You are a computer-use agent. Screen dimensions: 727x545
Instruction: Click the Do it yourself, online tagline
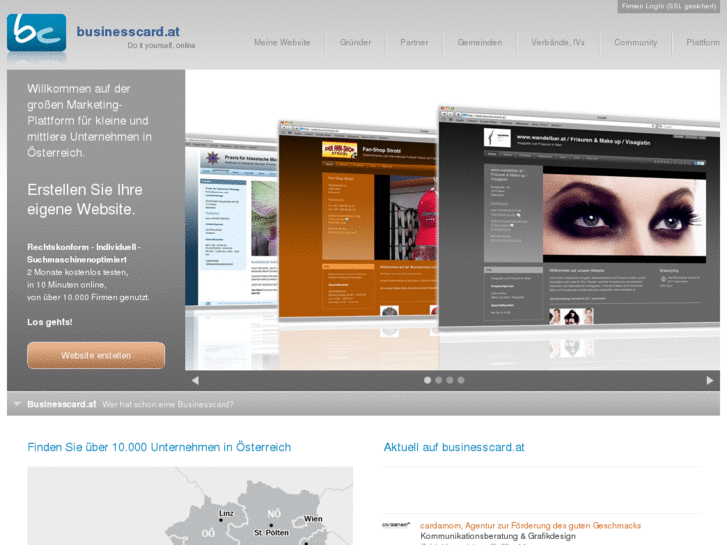(x=161, y=45)
